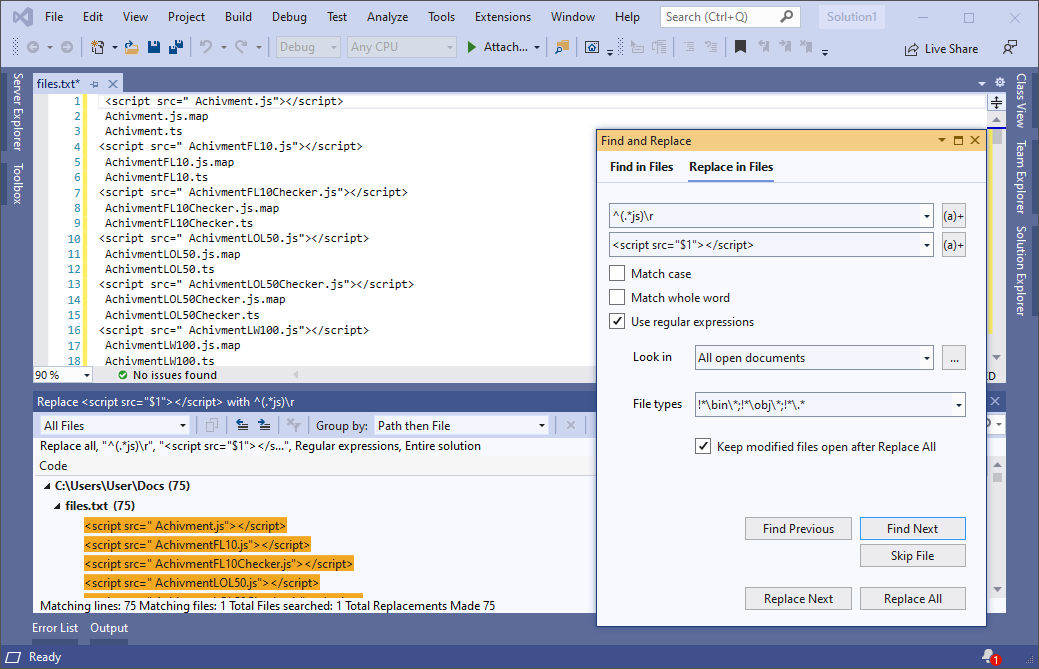Screen dimensions: 1039x669
Task: Collapse the C:\Users\User\Docs tree node
Action: coord(47,486)
